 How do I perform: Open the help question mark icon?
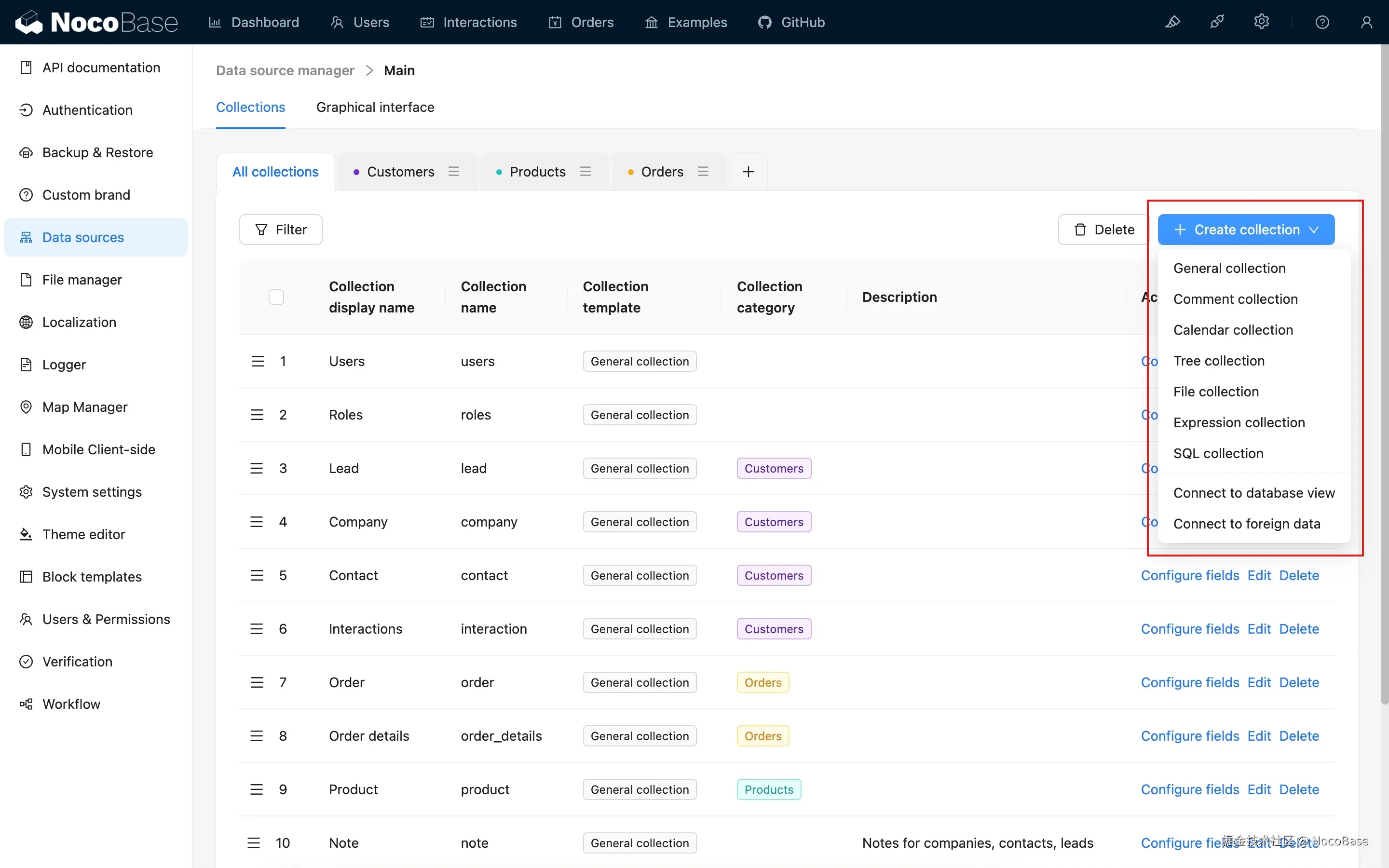[x=1322, y=22]
